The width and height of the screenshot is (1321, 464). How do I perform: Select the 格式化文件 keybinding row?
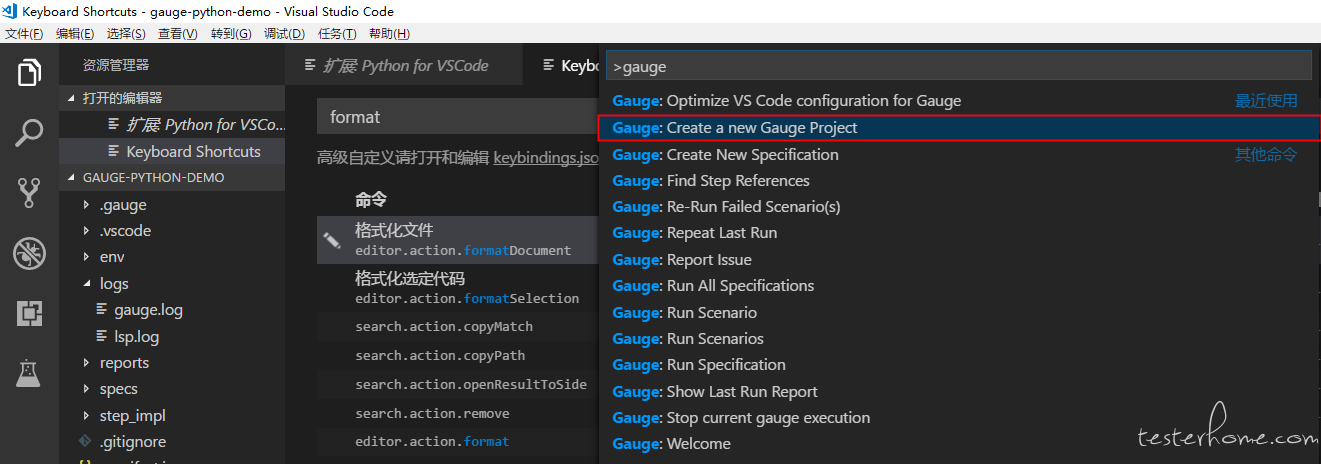(x=458, y=240)
